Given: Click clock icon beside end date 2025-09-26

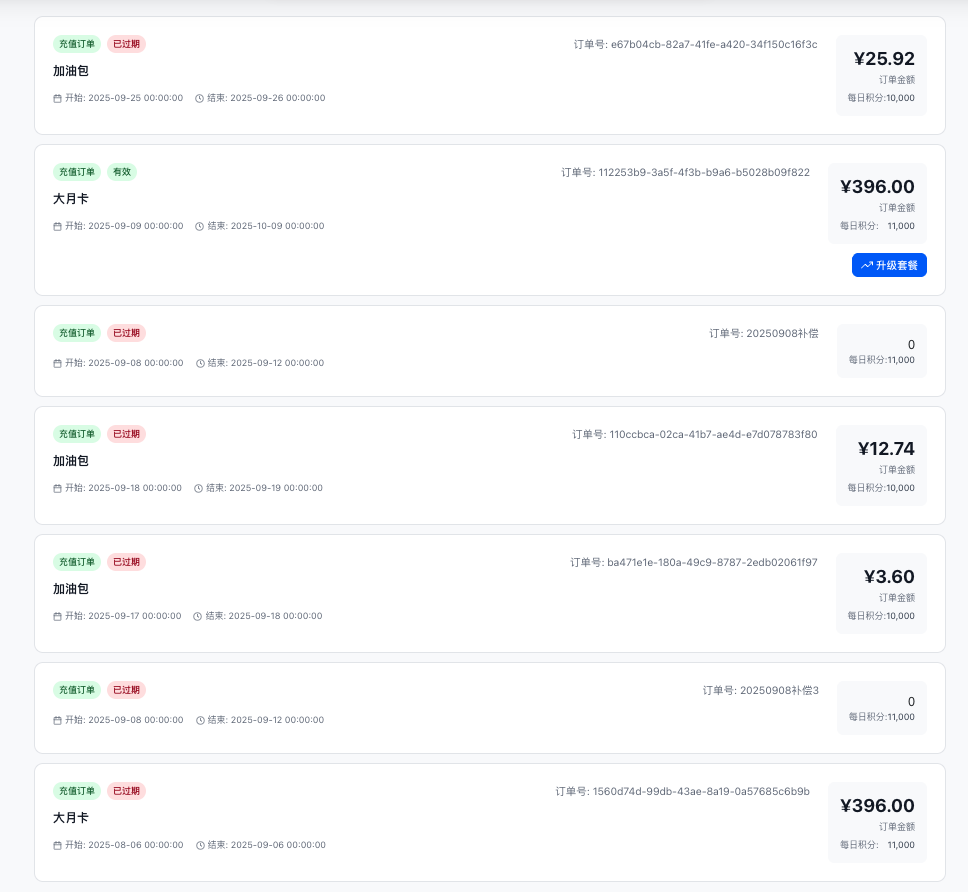Looking at the screenshot, I should (x=199, y=98).
